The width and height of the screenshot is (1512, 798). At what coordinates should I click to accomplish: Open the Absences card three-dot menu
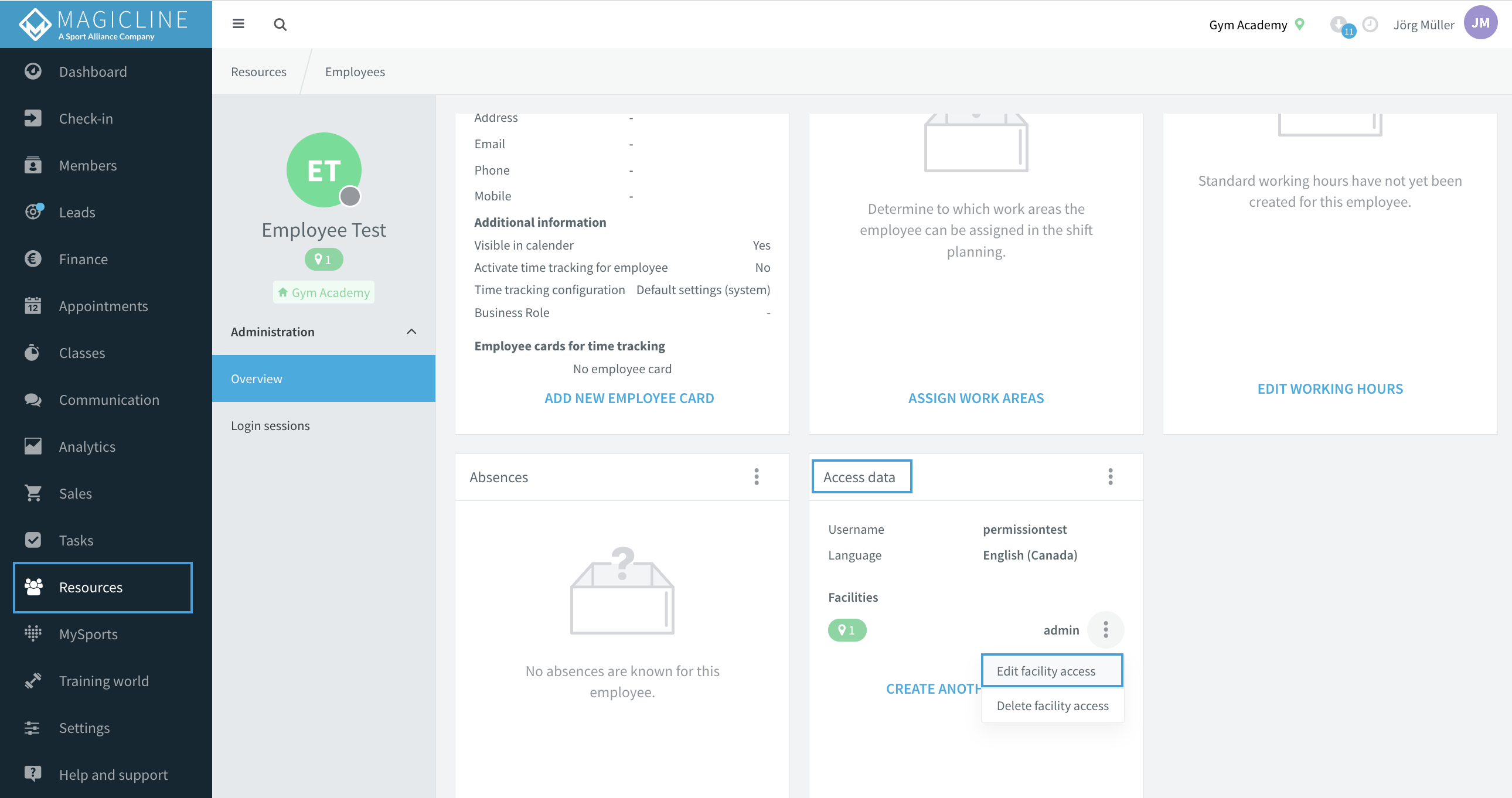757,476
